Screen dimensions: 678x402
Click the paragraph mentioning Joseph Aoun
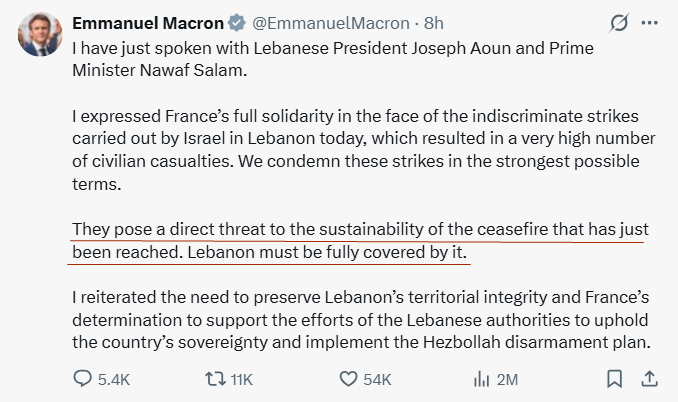coord(330,55)
